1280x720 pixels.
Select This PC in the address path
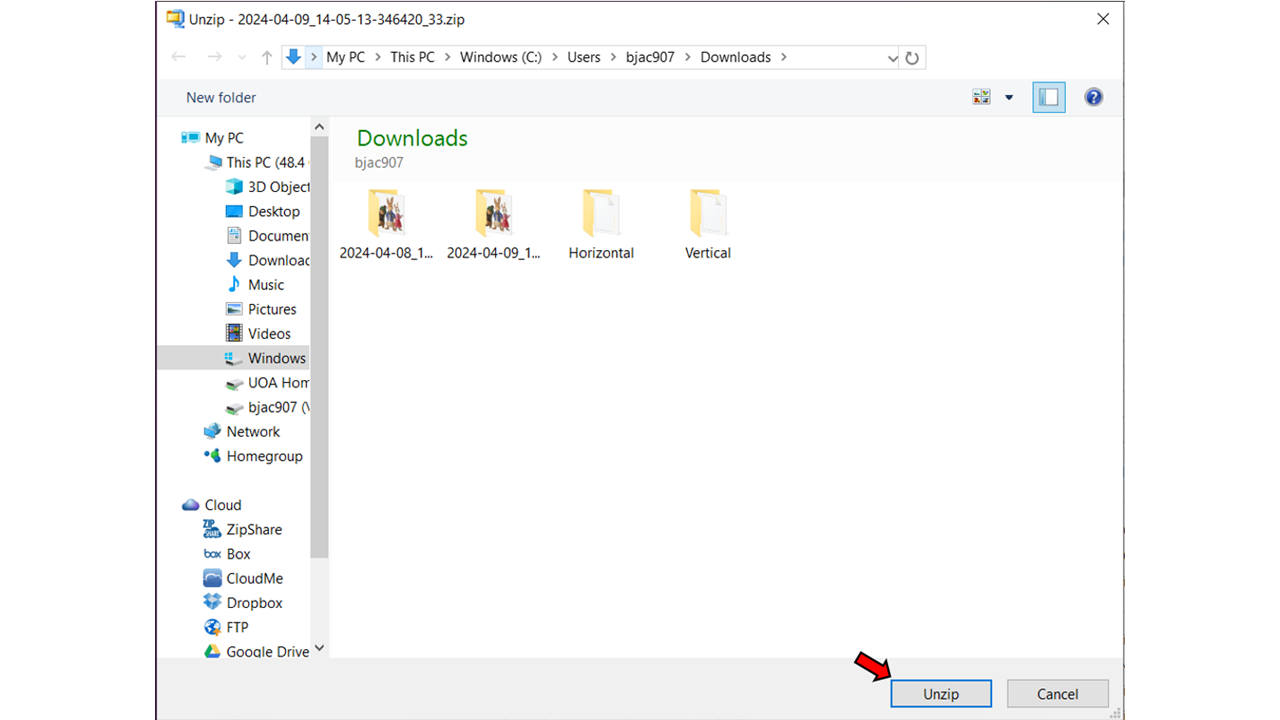[413, 57]
